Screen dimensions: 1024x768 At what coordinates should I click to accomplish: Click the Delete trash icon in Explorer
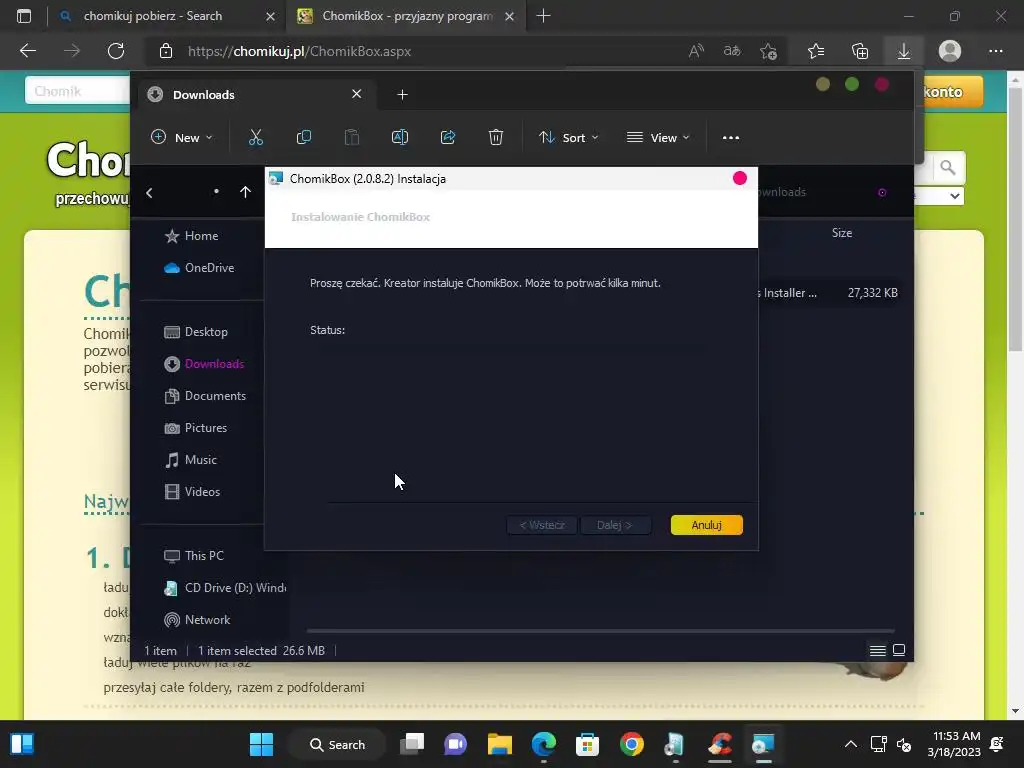[496, 137]
